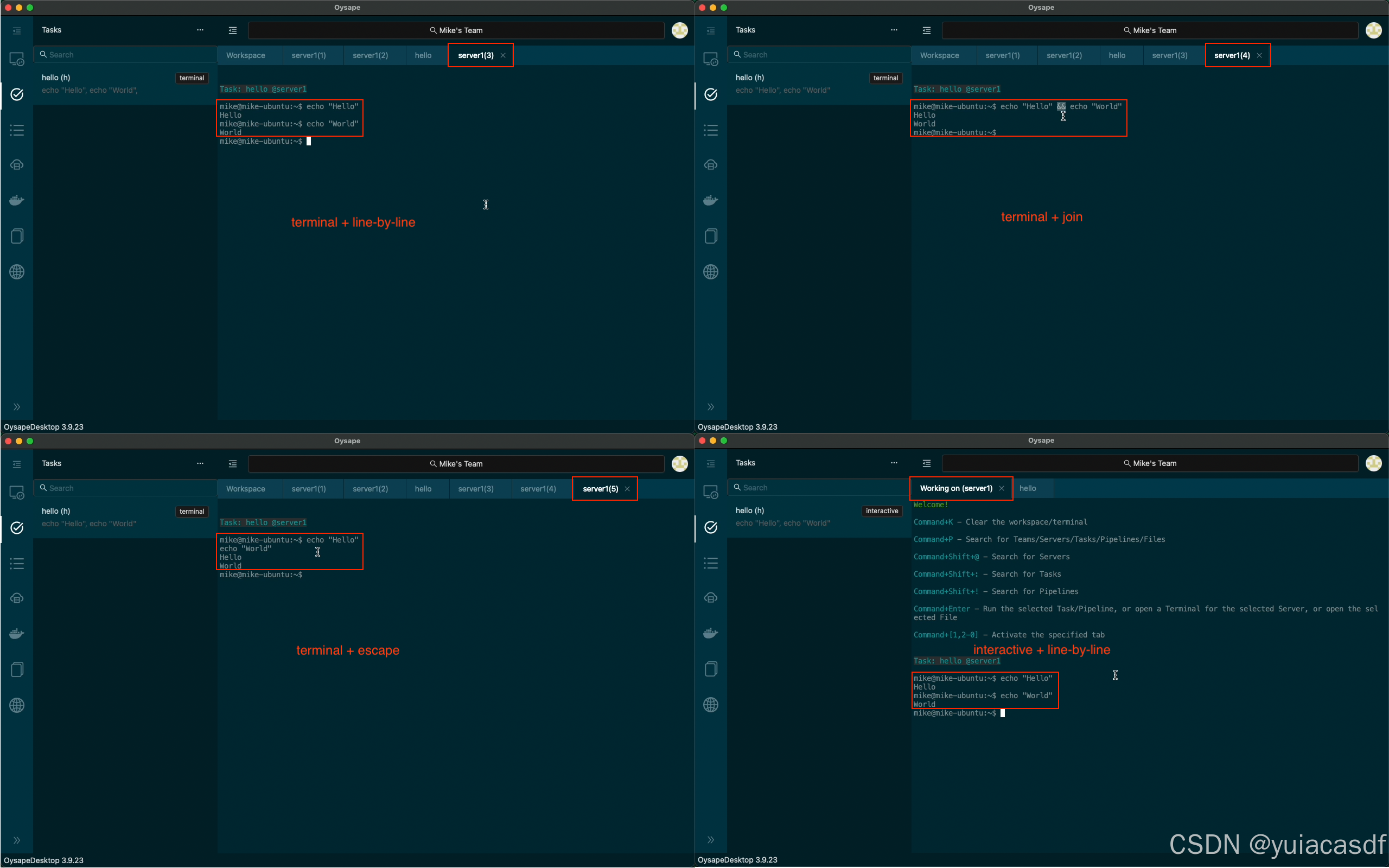This screenshot has height=868, width=1389.
Task: Click globe icon in terminal + line-by-line window
Action: point(17,272)
